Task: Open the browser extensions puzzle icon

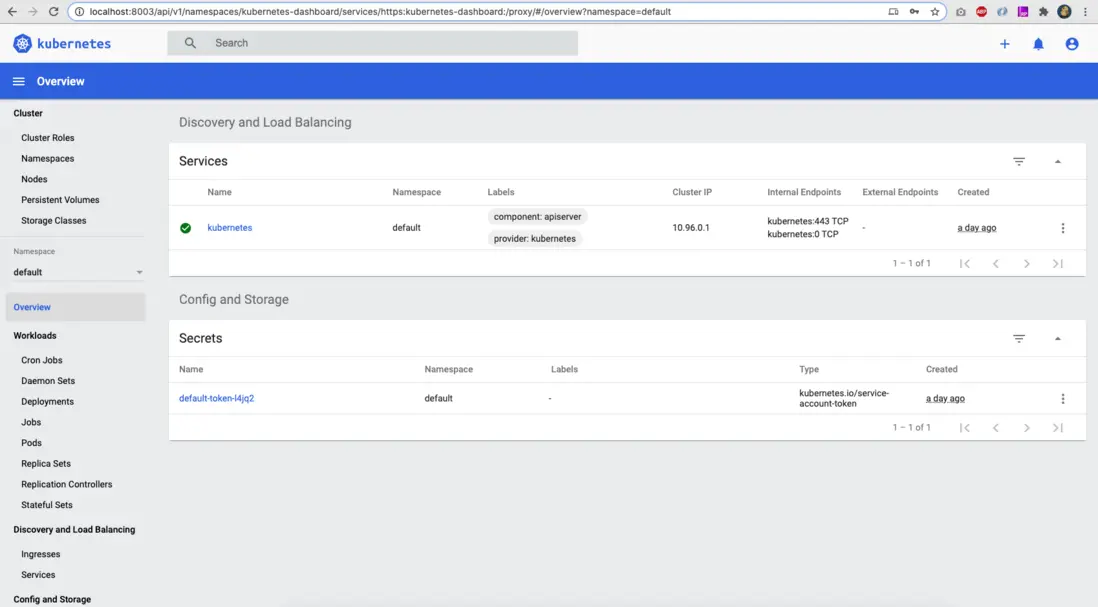Action: tap(1043, 12)
